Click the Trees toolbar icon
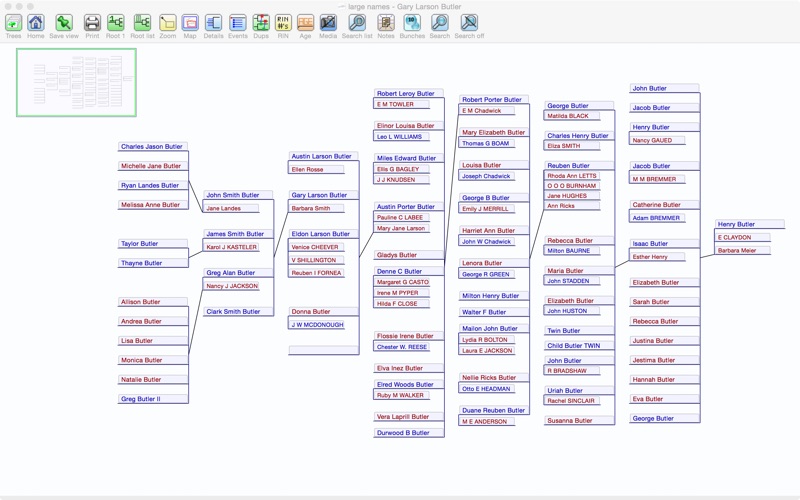The height and width of the screenshot is (500, 800). coord(13,23)
